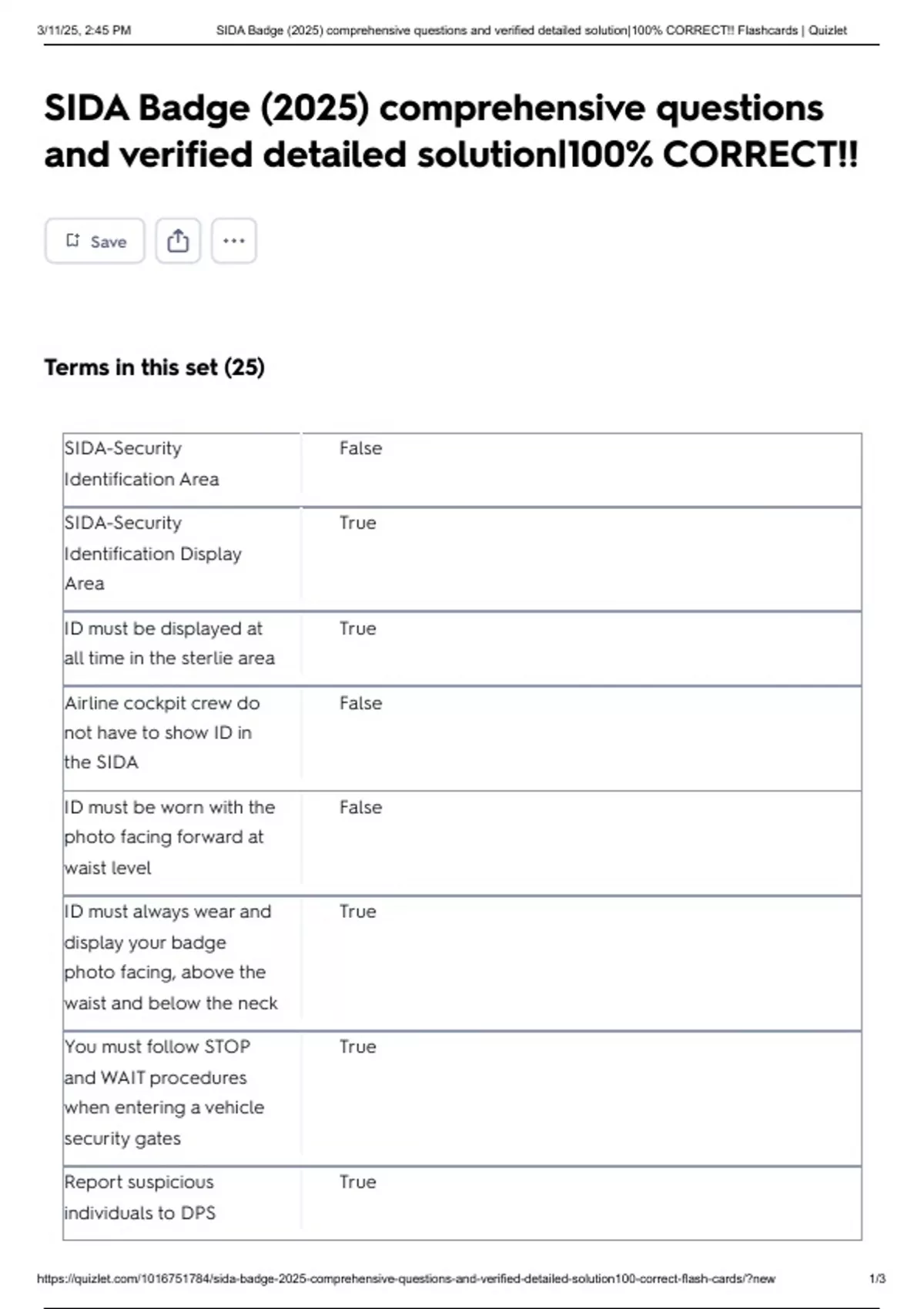Screen dimensions: 924x1309
Task: Click the False answer for cockpit crew
Action: coord(360,703)
